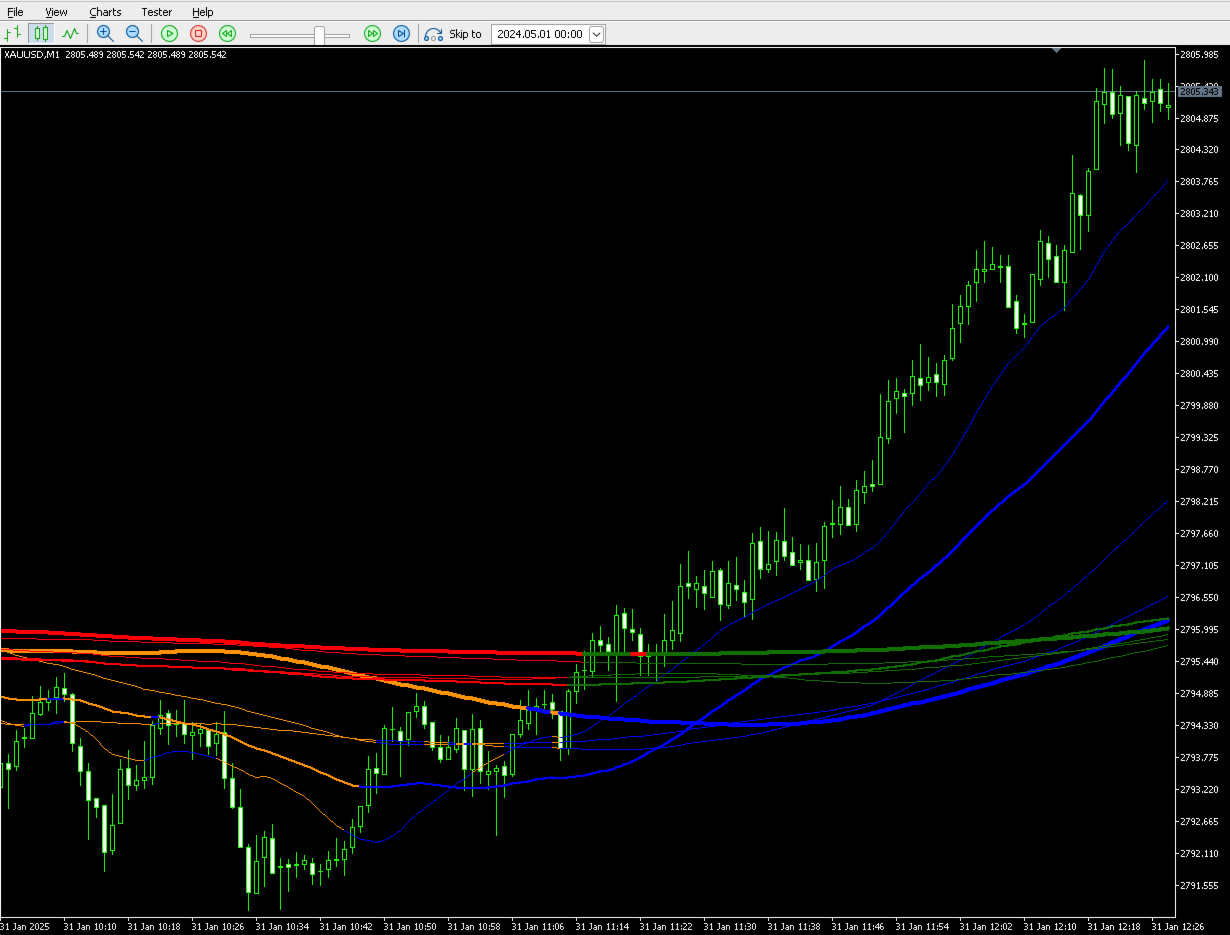
Task: Open the Help menu
Action: click(203, 12)
